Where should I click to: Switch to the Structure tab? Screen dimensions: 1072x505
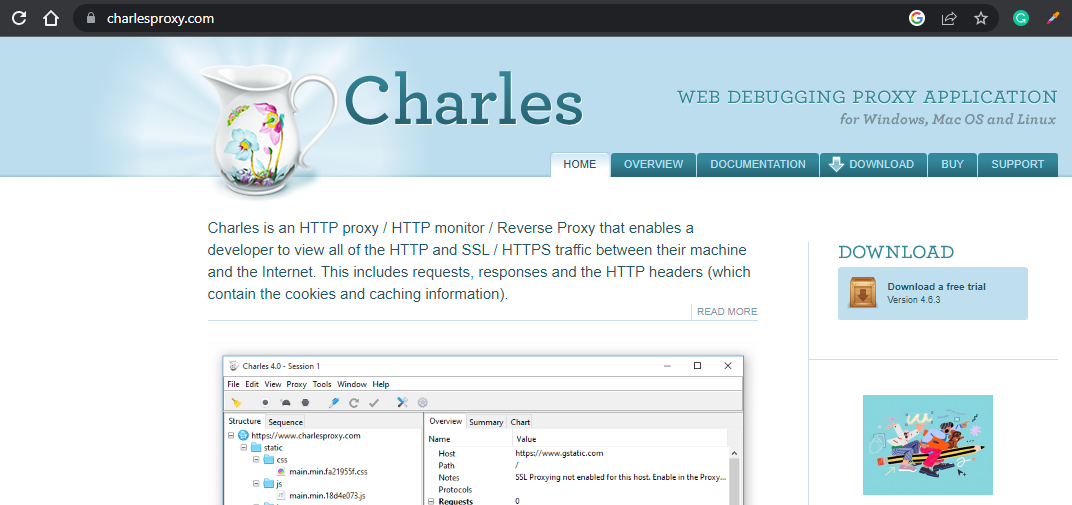[245, 422]
